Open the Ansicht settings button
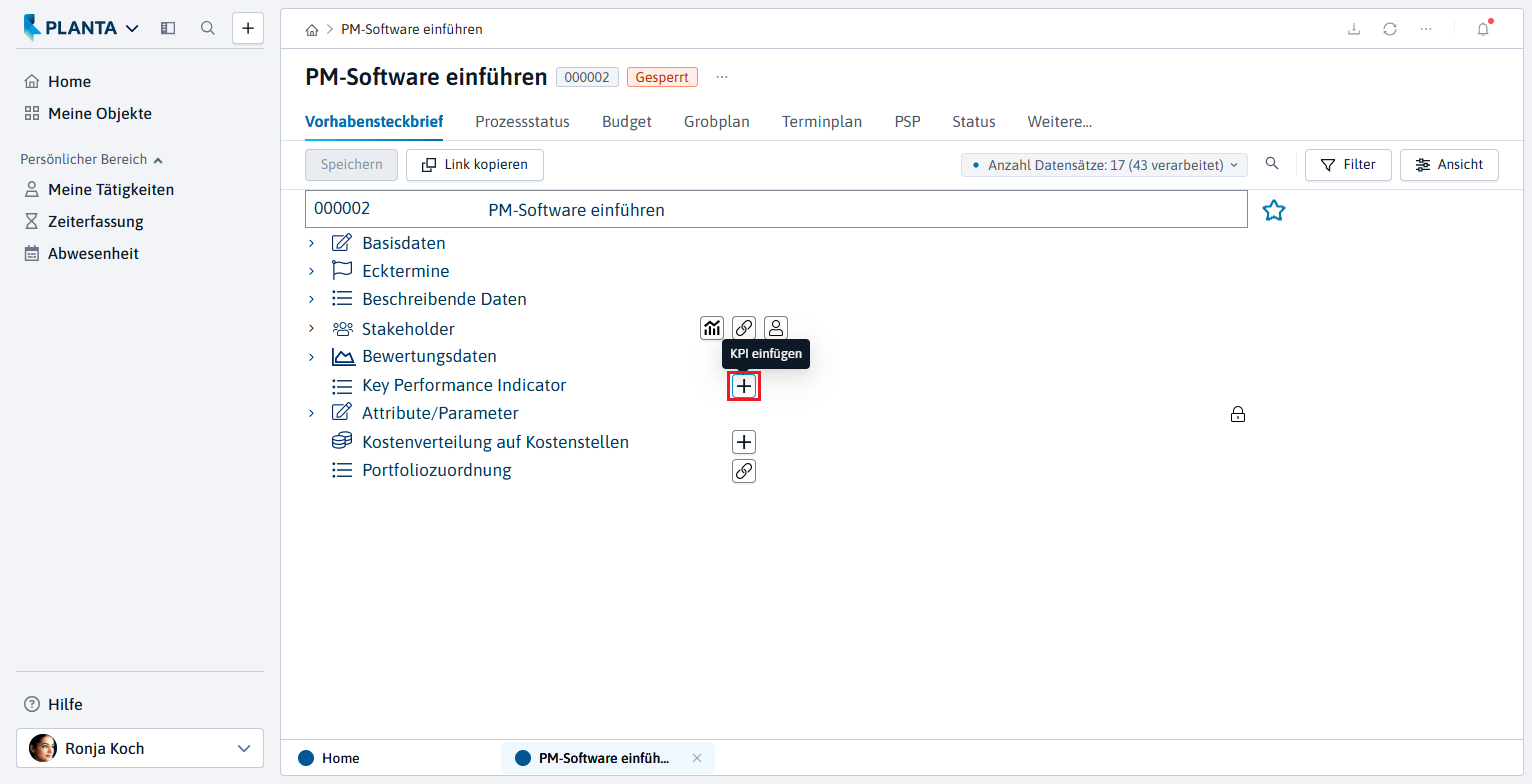 point(1449,165)
